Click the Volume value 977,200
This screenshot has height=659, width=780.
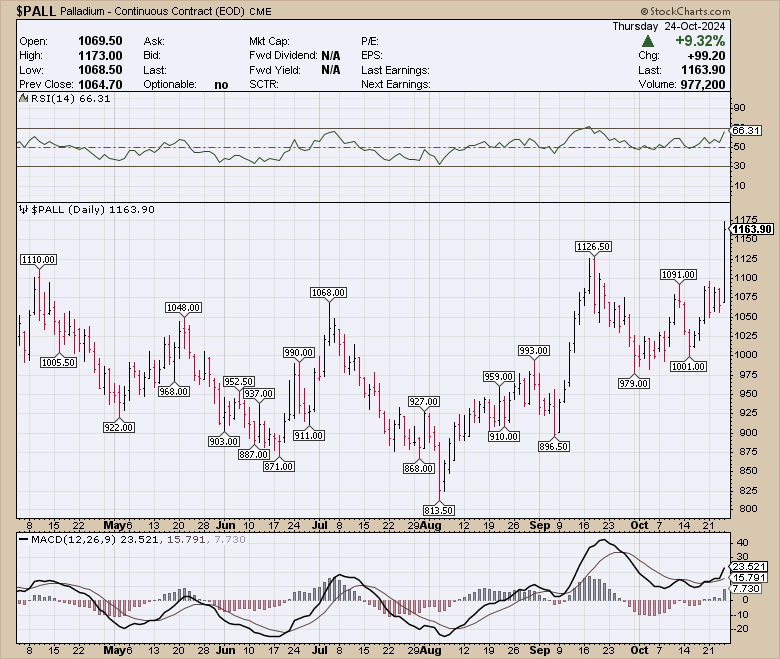pos(702,85)
